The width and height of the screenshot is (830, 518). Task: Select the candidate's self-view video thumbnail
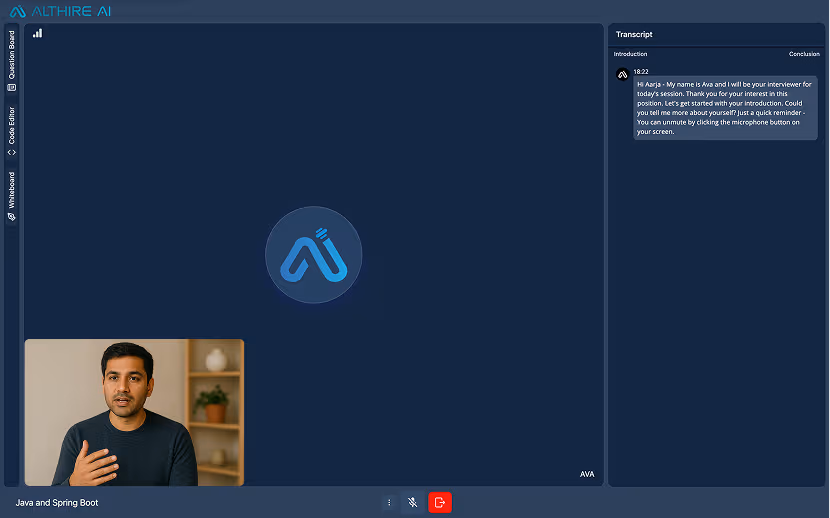tap(134, 413)
